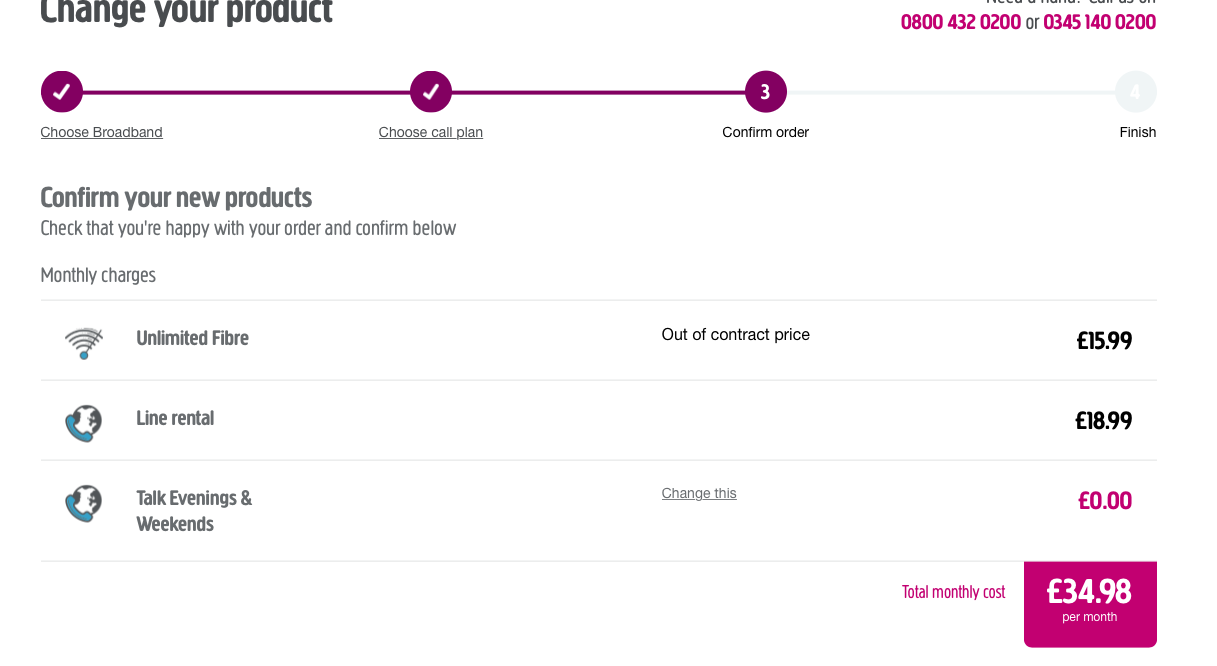Click the £18.99 Line rental price

pos(1104,420)
